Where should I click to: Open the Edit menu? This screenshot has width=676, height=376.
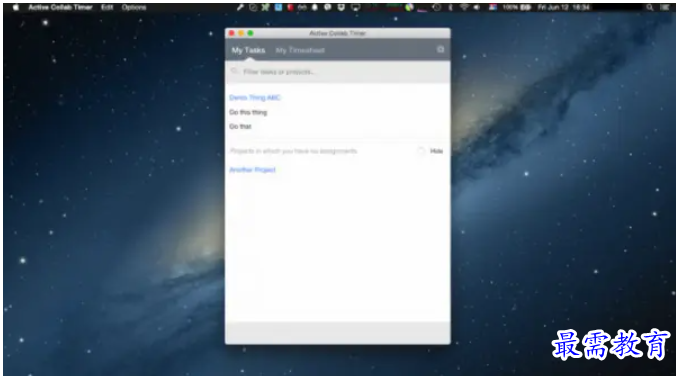point(107,7)
